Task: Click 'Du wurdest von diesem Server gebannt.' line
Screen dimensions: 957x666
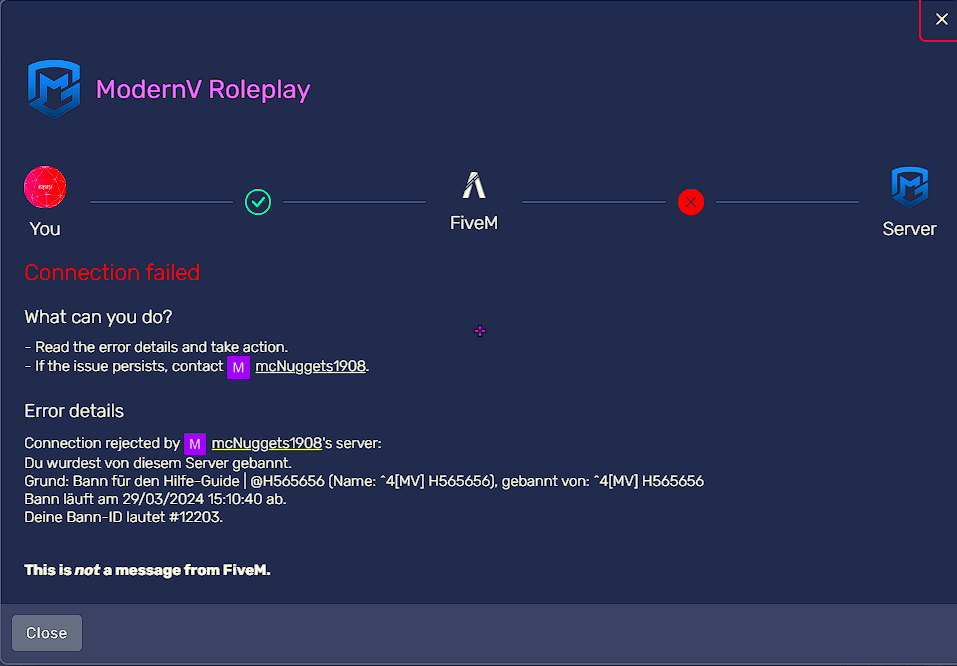Action: coord(158,463)
